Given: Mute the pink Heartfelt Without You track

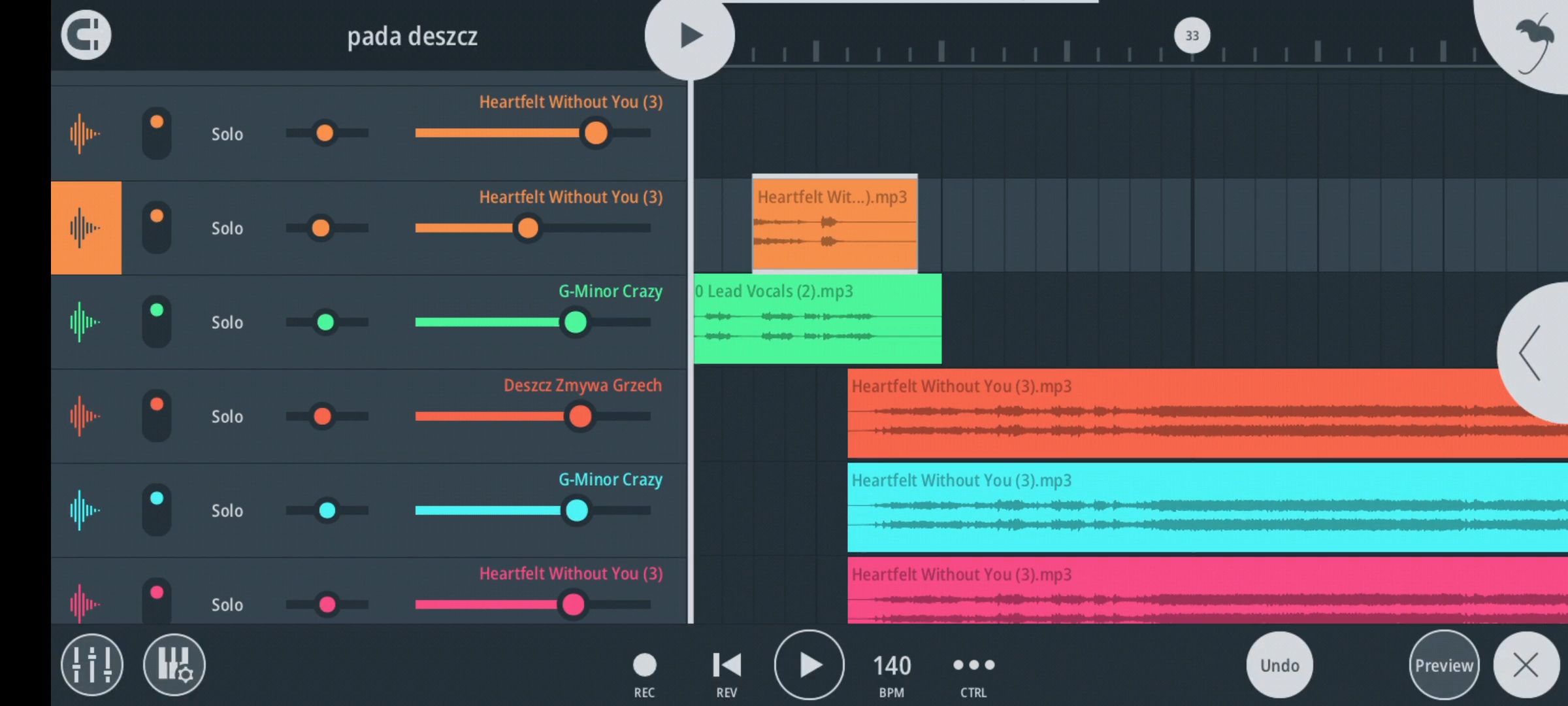Looking at the screenshot, I should (x=157, y=601).
